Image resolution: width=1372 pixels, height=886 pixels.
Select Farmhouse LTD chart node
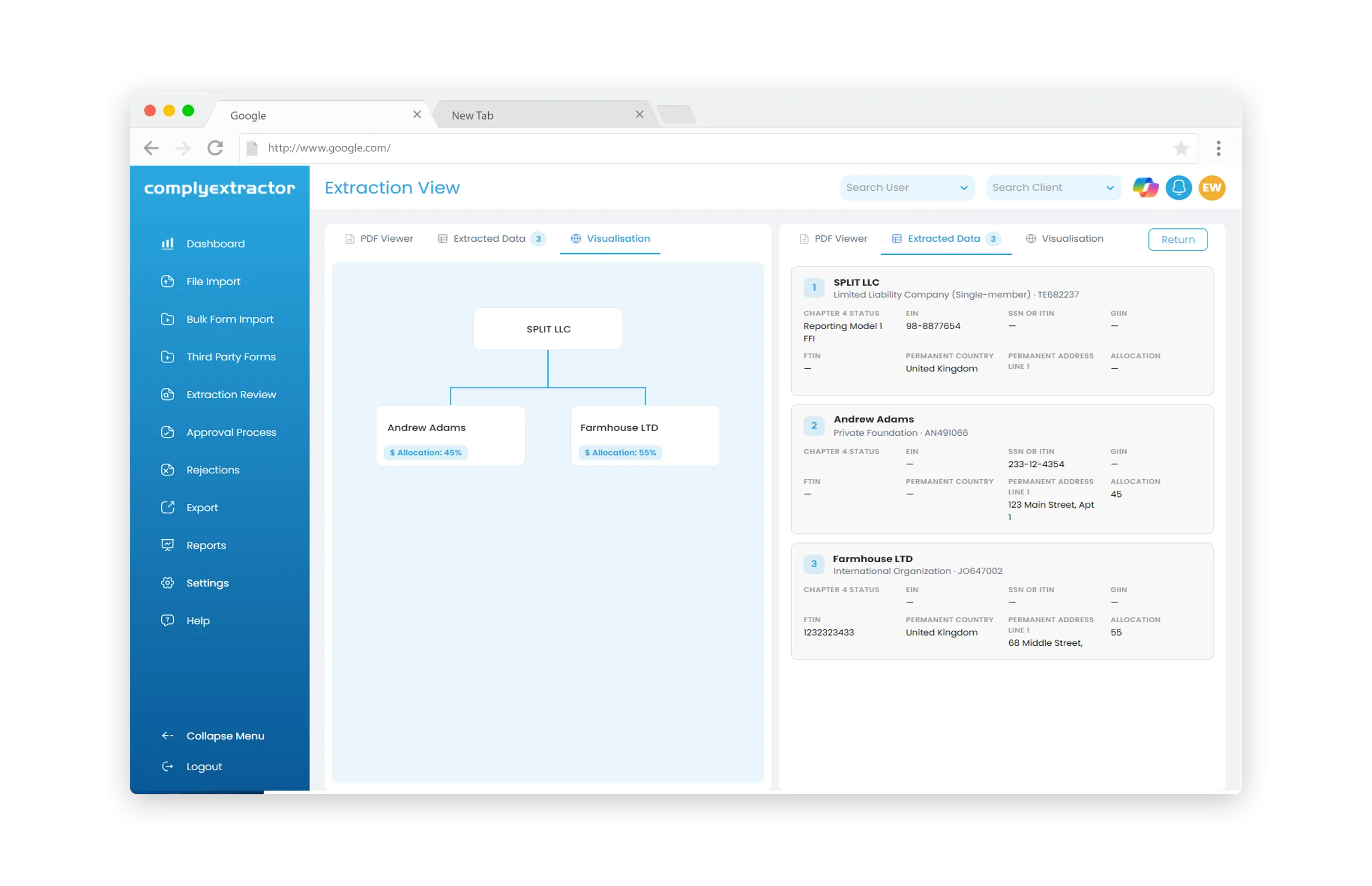click(645, 436)
